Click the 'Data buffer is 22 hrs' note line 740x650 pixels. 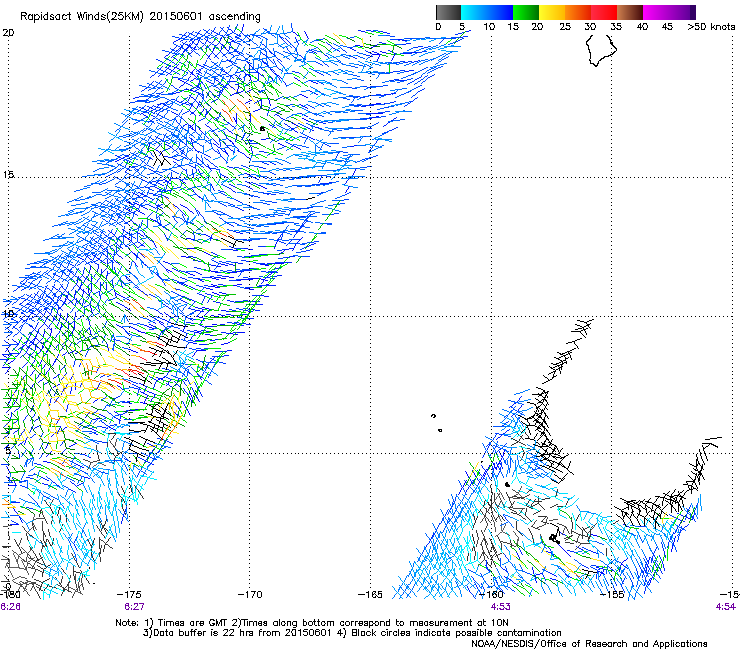pos(352,633)
